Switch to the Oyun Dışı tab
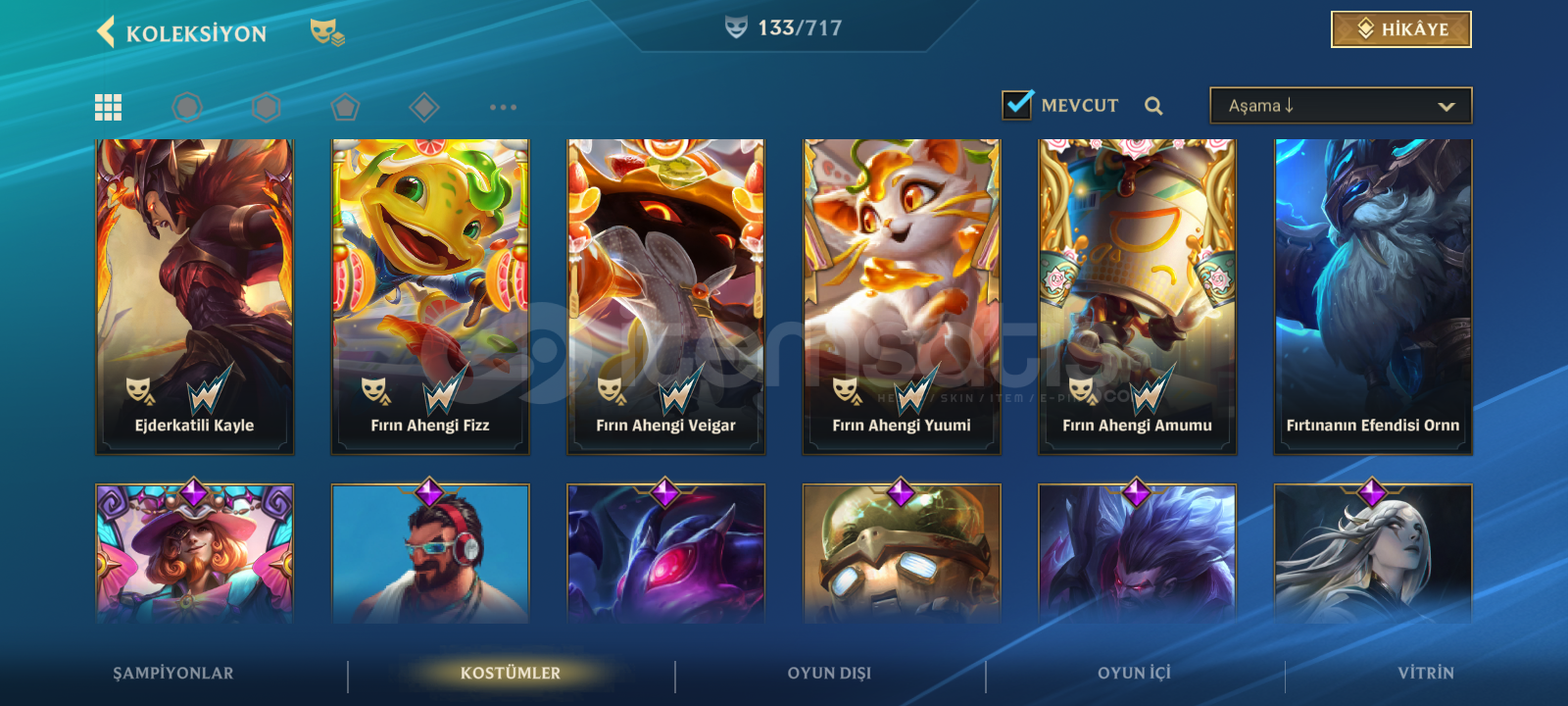The image size is (1568, 706). coord(829,673)
